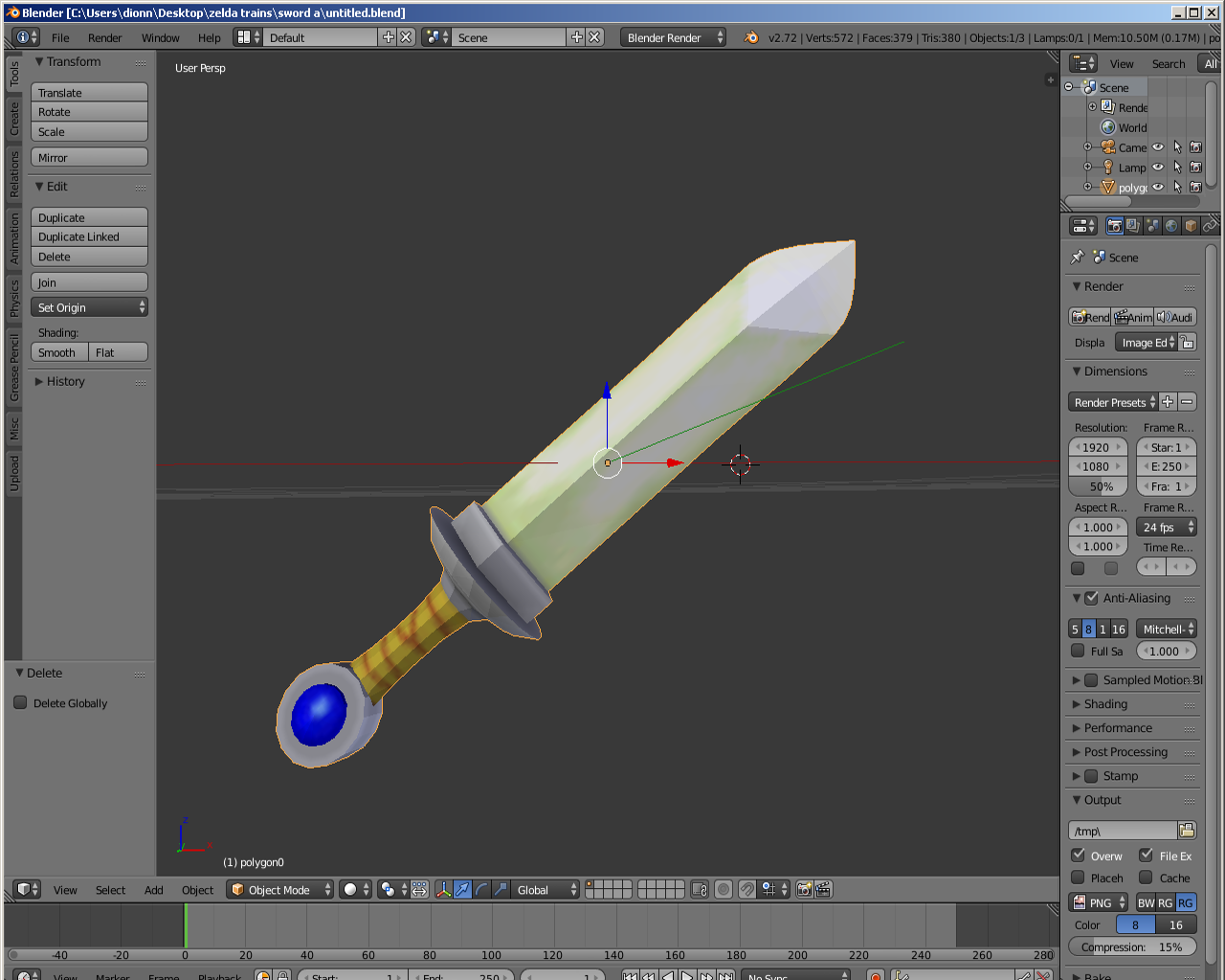Viewport: 1225px width, 980px height.
Task: Hide the Lamp using its eye toggle
Action: pos(1157,167)
